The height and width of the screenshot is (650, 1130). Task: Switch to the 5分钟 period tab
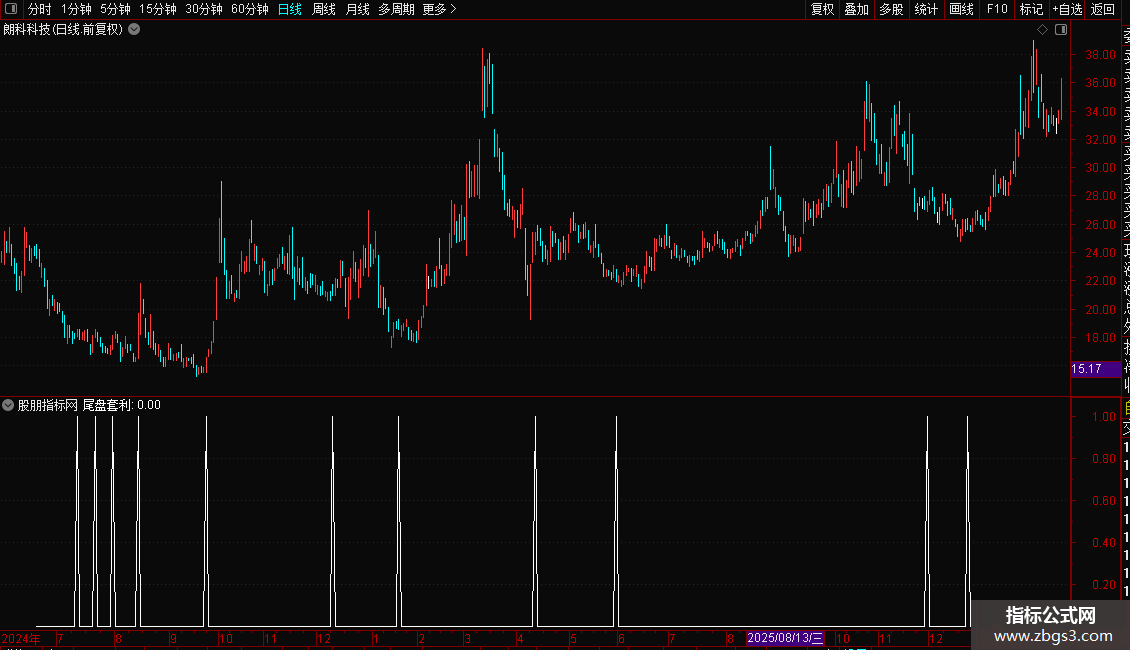[x=115, y=9]
